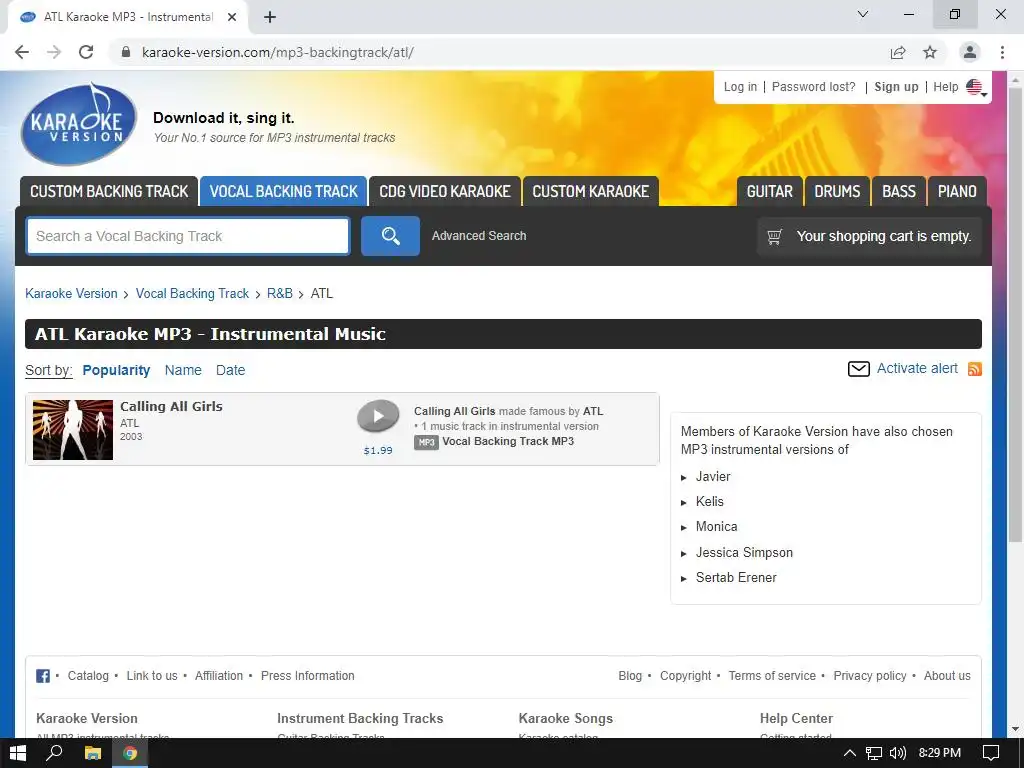1024x768 pixels.
Task: Click the volume tray icon
Action: pyautogui.click(x=898, y=753)
